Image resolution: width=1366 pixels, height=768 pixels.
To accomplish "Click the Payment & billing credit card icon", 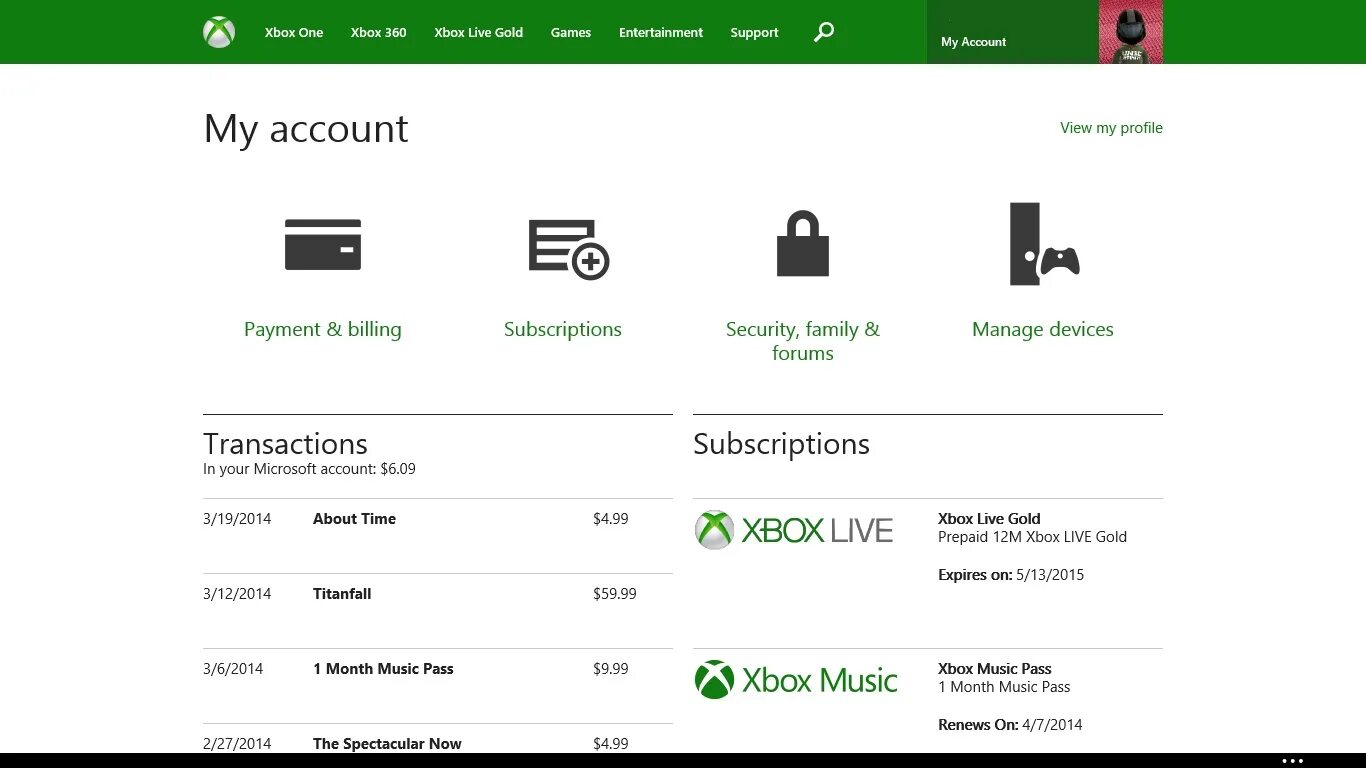I will (322, 244).
